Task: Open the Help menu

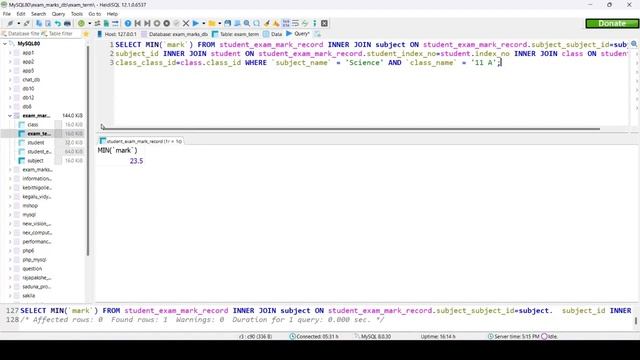Action: (x=112, y=14)
